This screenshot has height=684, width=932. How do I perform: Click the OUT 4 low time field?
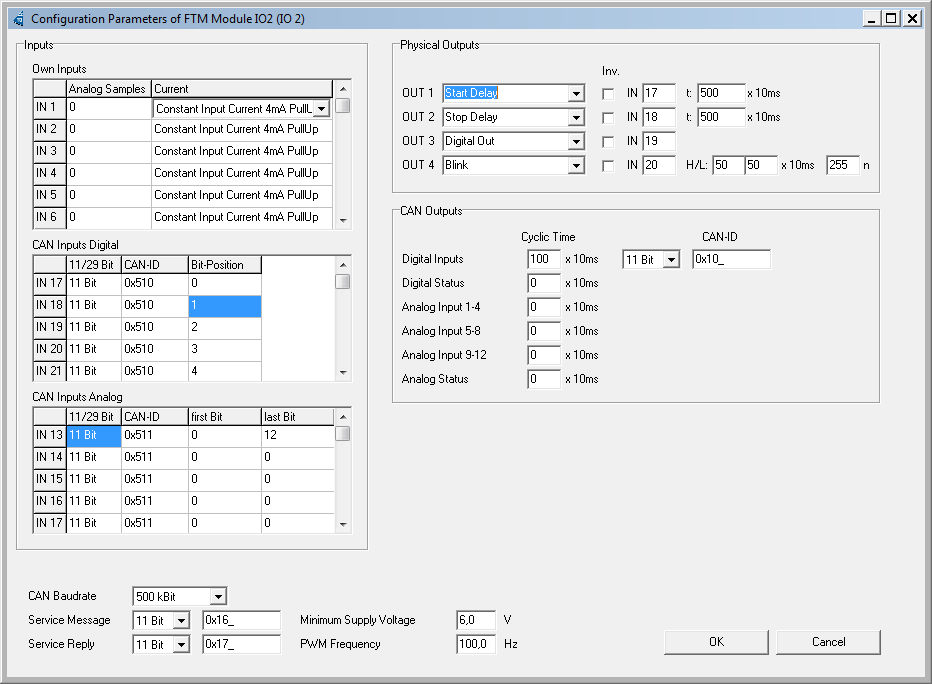[x=761, y=165]
